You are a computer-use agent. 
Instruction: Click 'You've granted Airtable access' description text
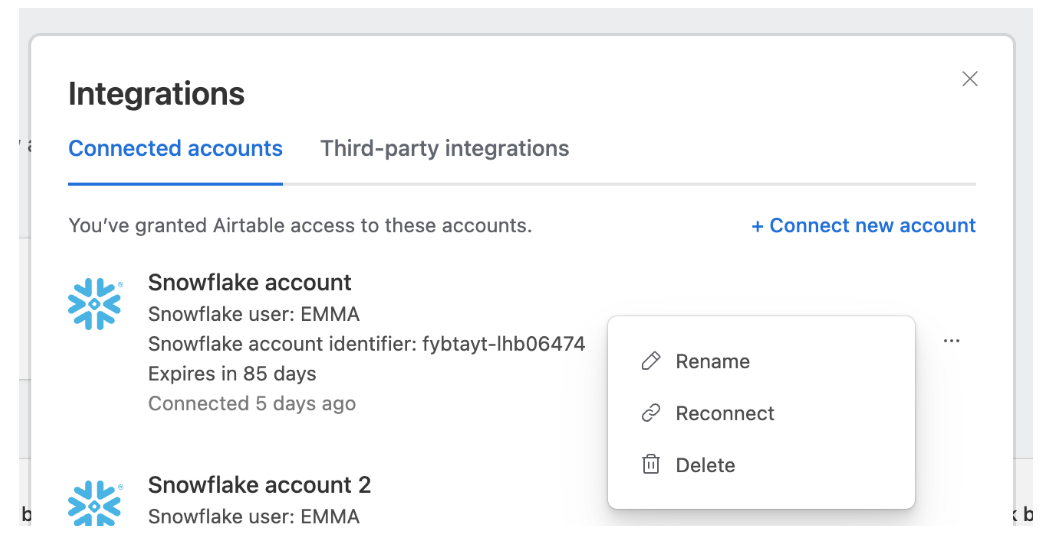(300, 226)
